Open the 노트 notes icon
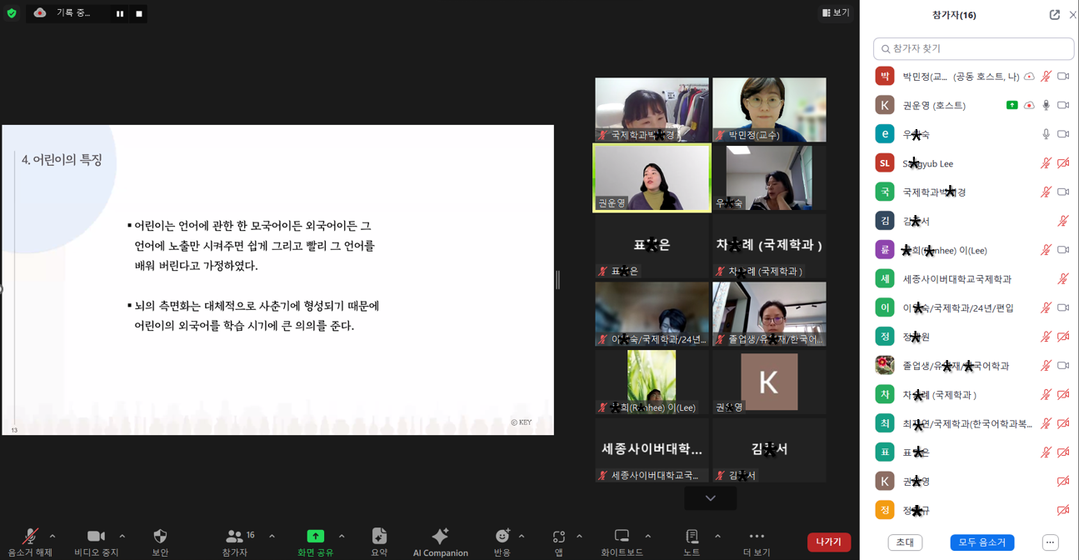1079x560 pixels. pos(691,537)
